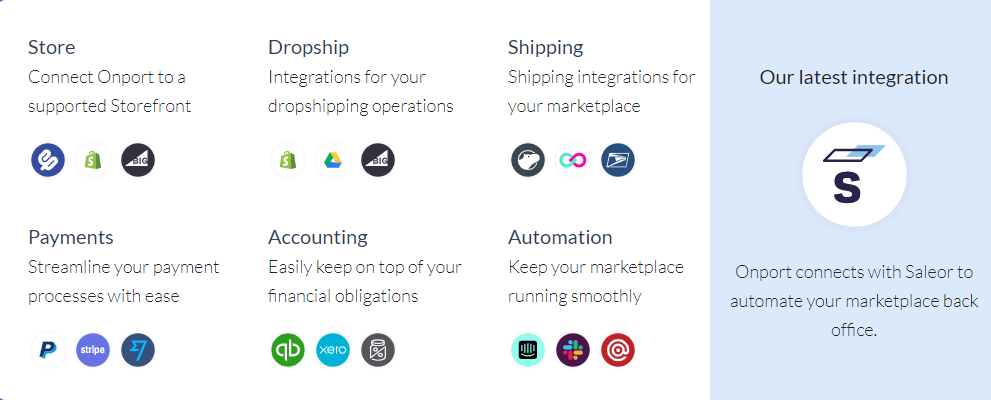991x400 pixels.
Task: Click the Saleor logo in latest integration
Action: (x=854, y=174)
